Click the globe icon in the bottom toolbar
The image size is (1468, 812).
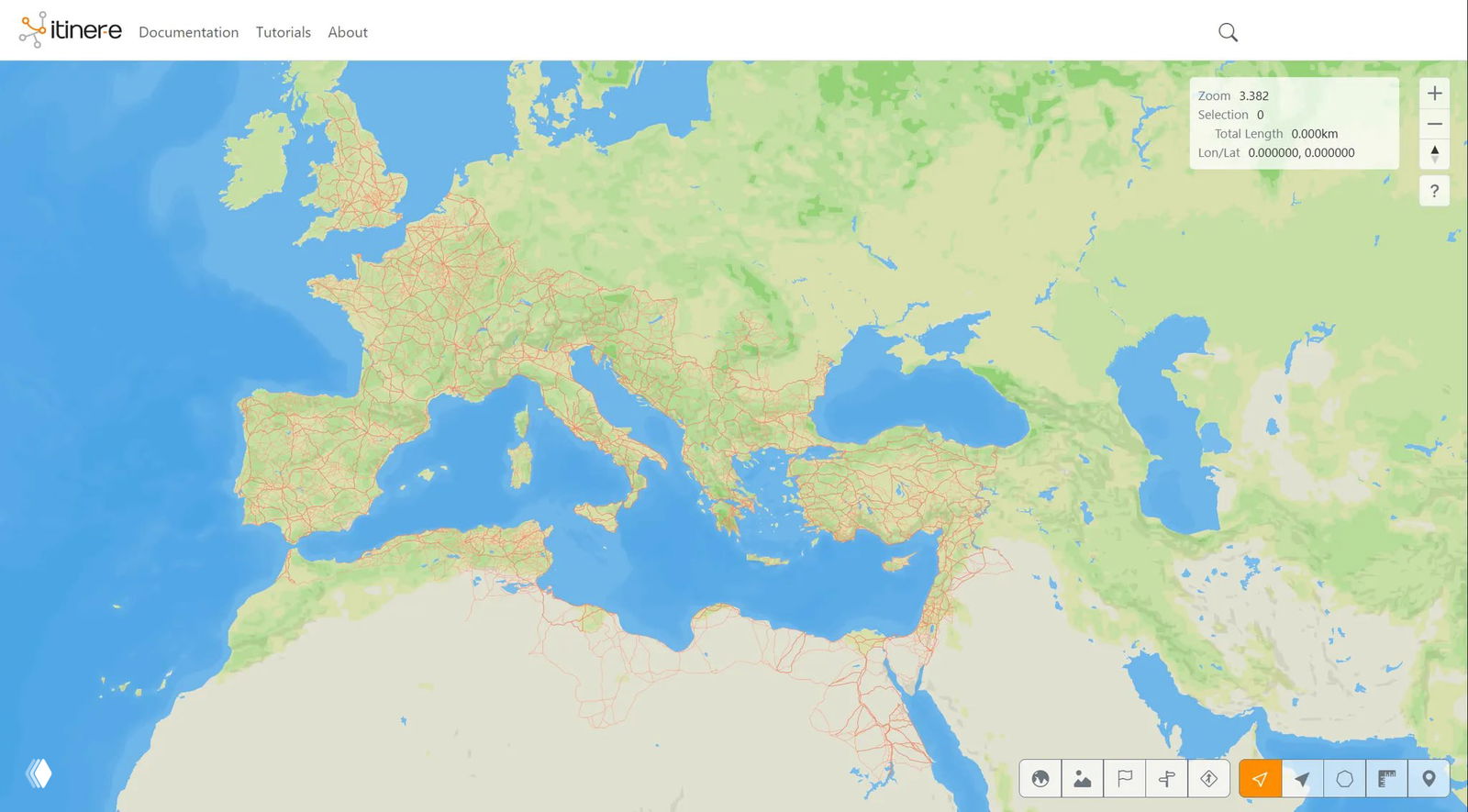1040,779
